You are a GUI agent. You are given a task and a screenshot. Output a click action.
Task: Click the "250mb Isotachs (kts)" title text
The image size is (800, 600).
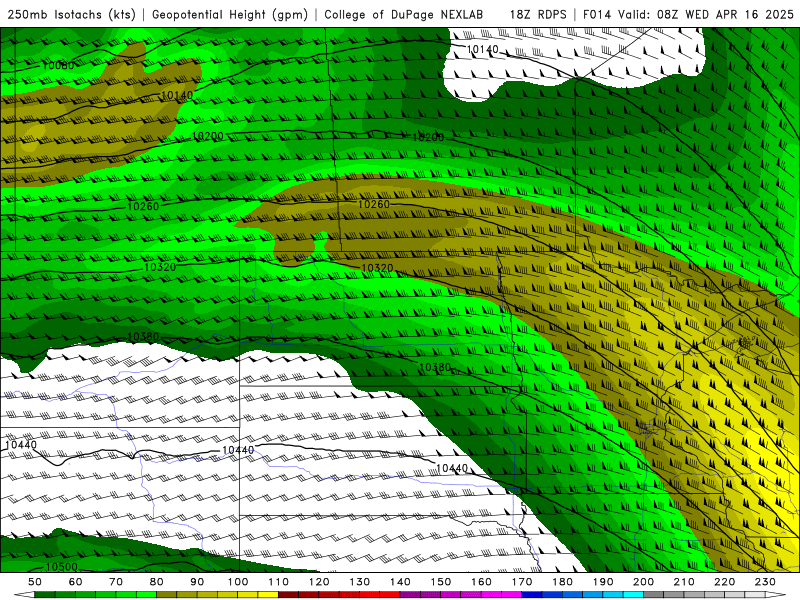pyautogui.click(x=71, y=14)
